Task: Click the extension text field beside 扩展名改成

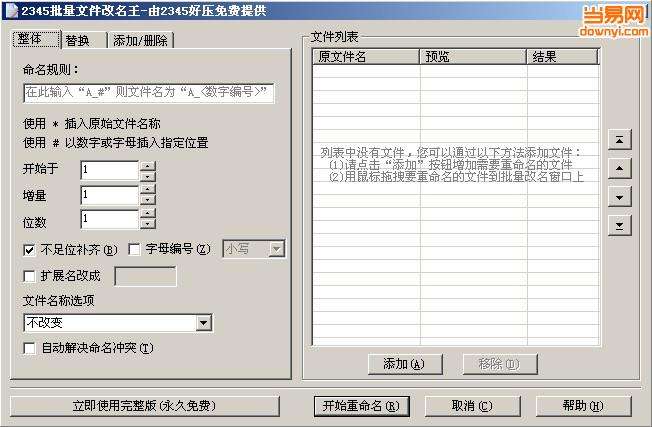Action: (145, 276)
